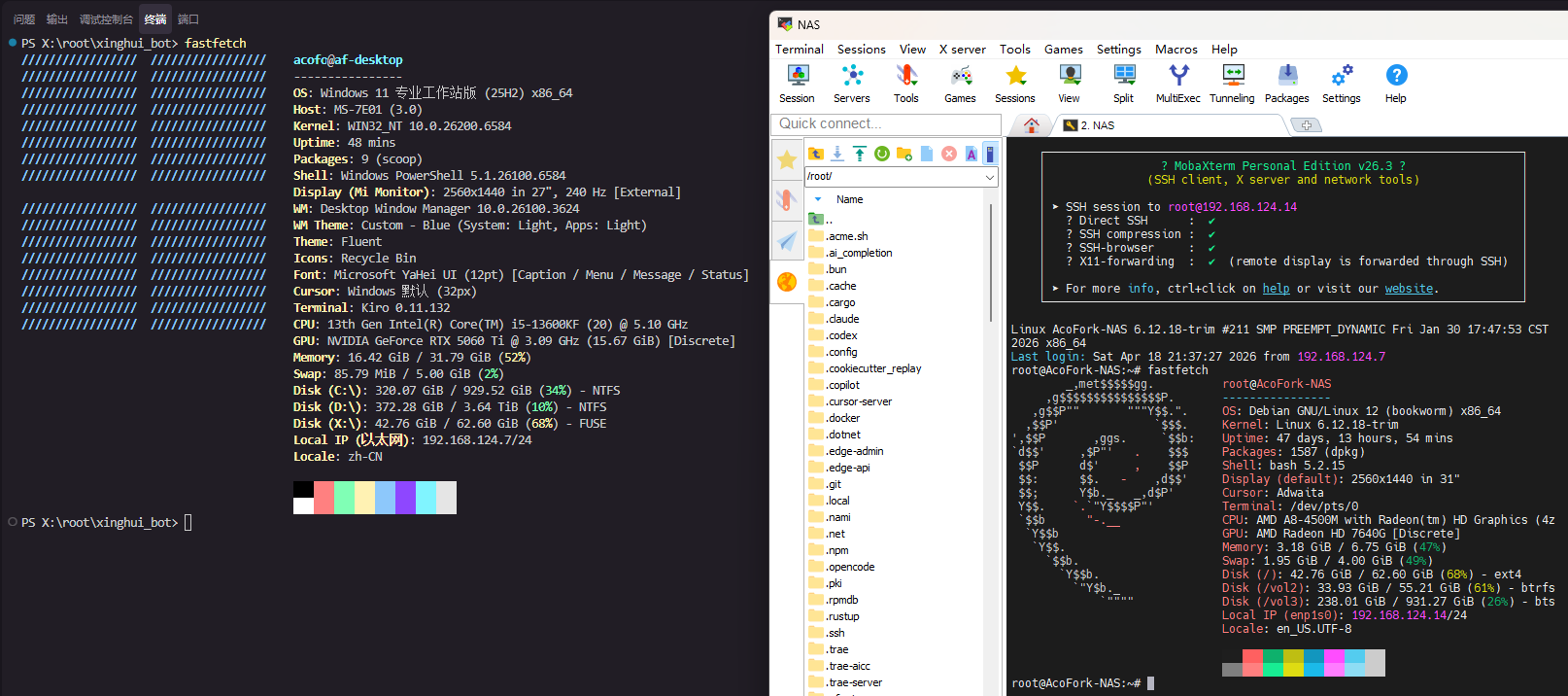This screenshot has height=696, width=1568.
Task: Open the Macros paper-plane sidebar tab
Action: [787, 241]
